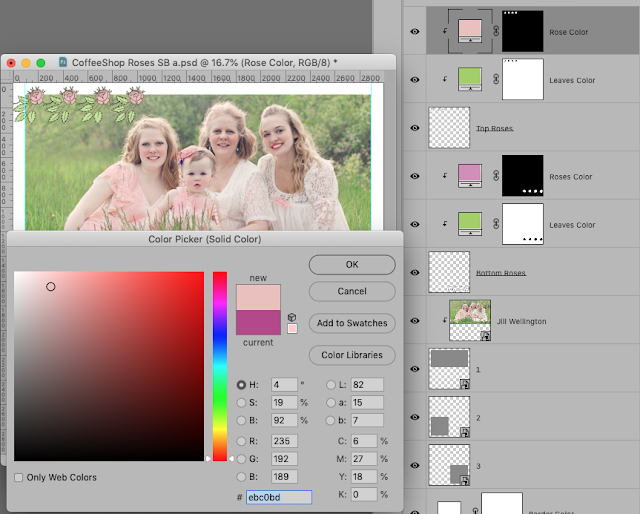Select the Lab b radio button
640x514 pixels.
331,420
